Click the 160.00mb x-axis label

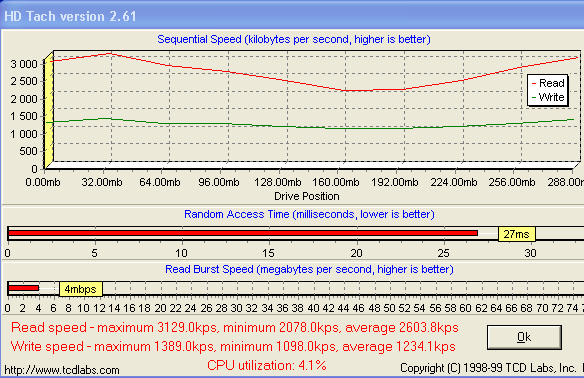[336, 182]
